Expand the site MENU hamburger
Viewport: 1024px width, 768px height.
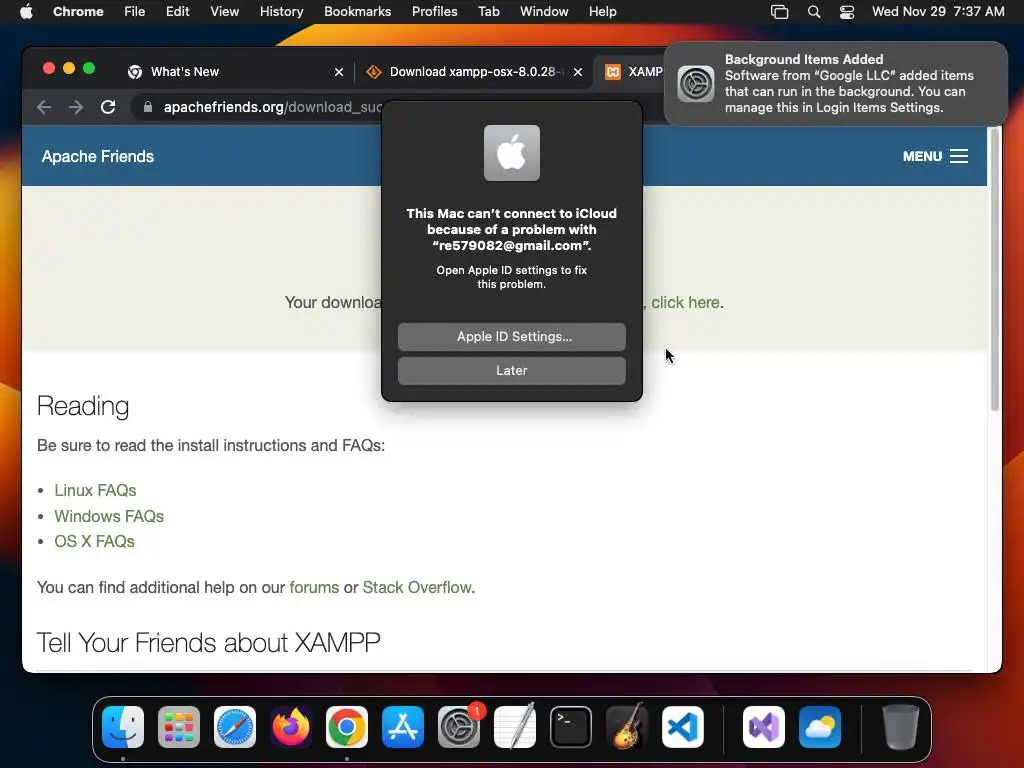tap(935, 156)
